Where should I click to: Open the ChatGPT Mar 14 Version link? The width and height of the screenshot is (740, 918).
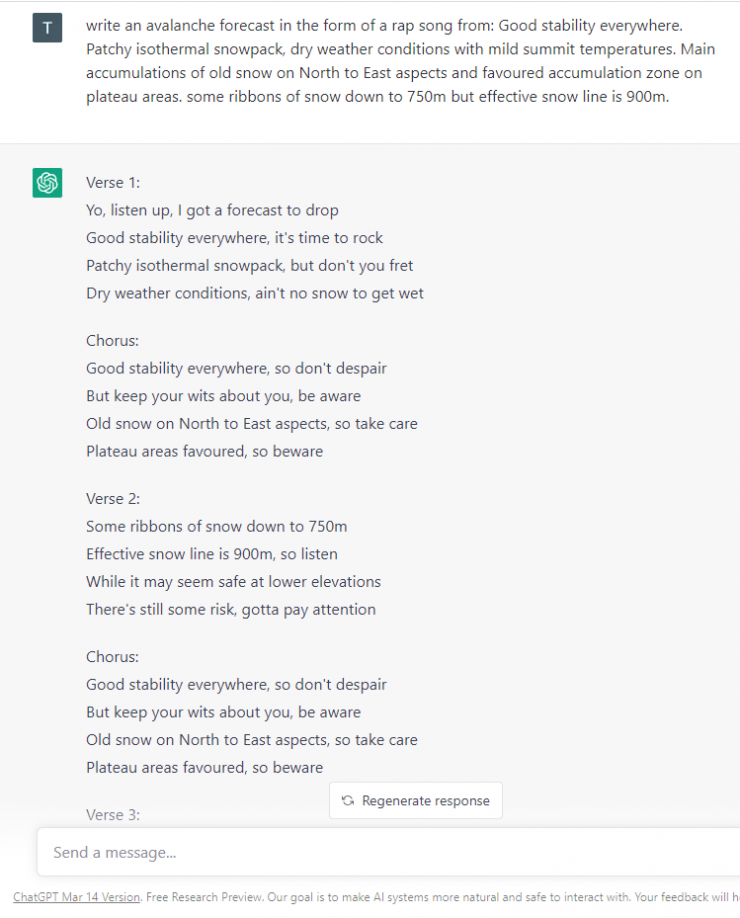76,897
